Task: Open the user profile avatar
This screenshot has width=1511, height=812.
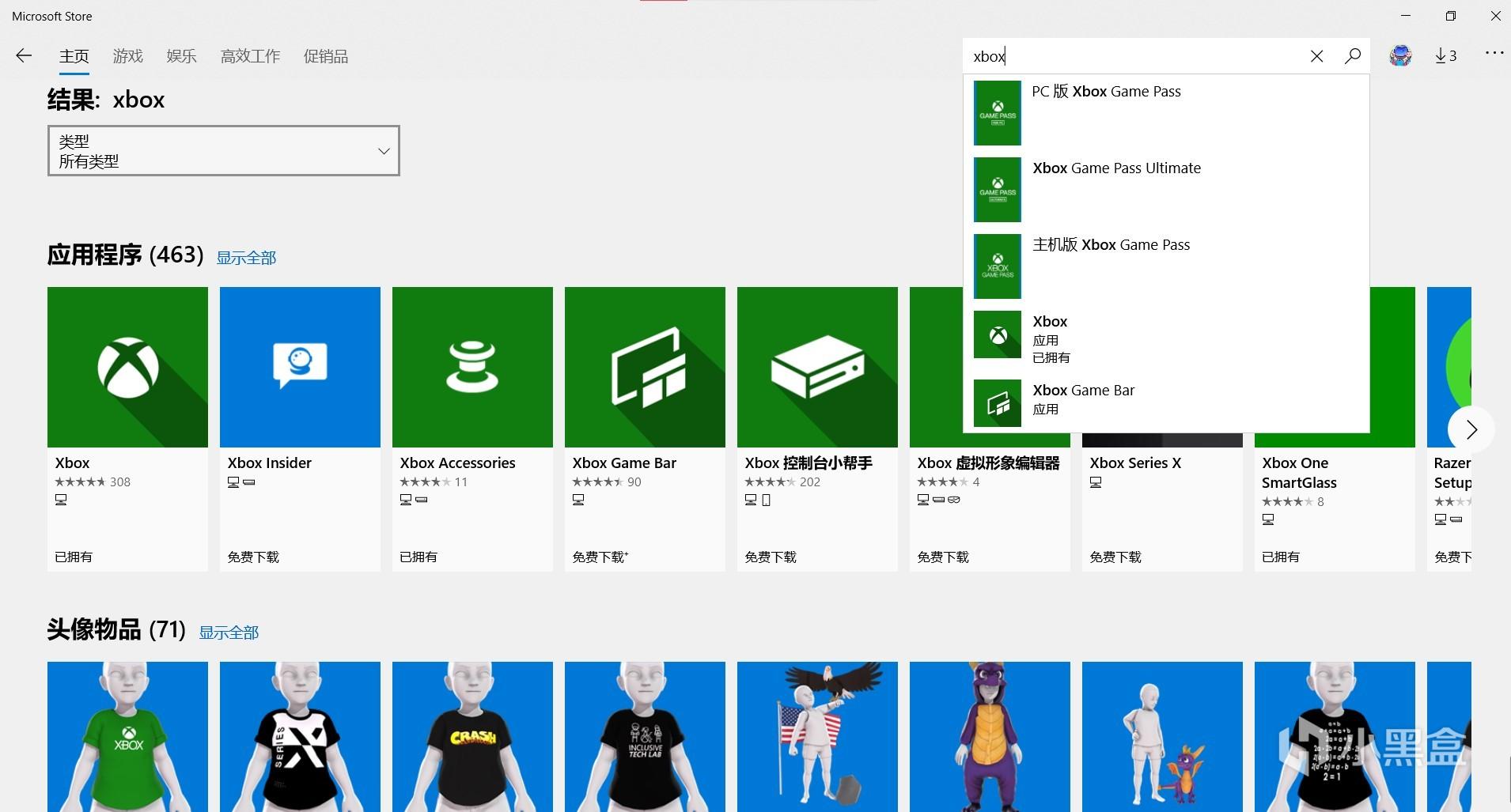Action: (x=1400, y=55)
